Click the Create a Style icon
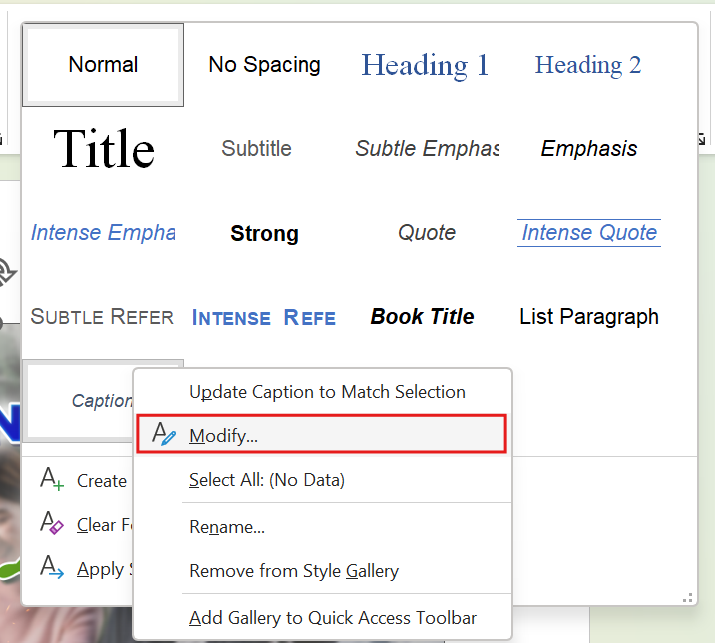The width and height of the screenshot is (715, 643). (52, 479)
